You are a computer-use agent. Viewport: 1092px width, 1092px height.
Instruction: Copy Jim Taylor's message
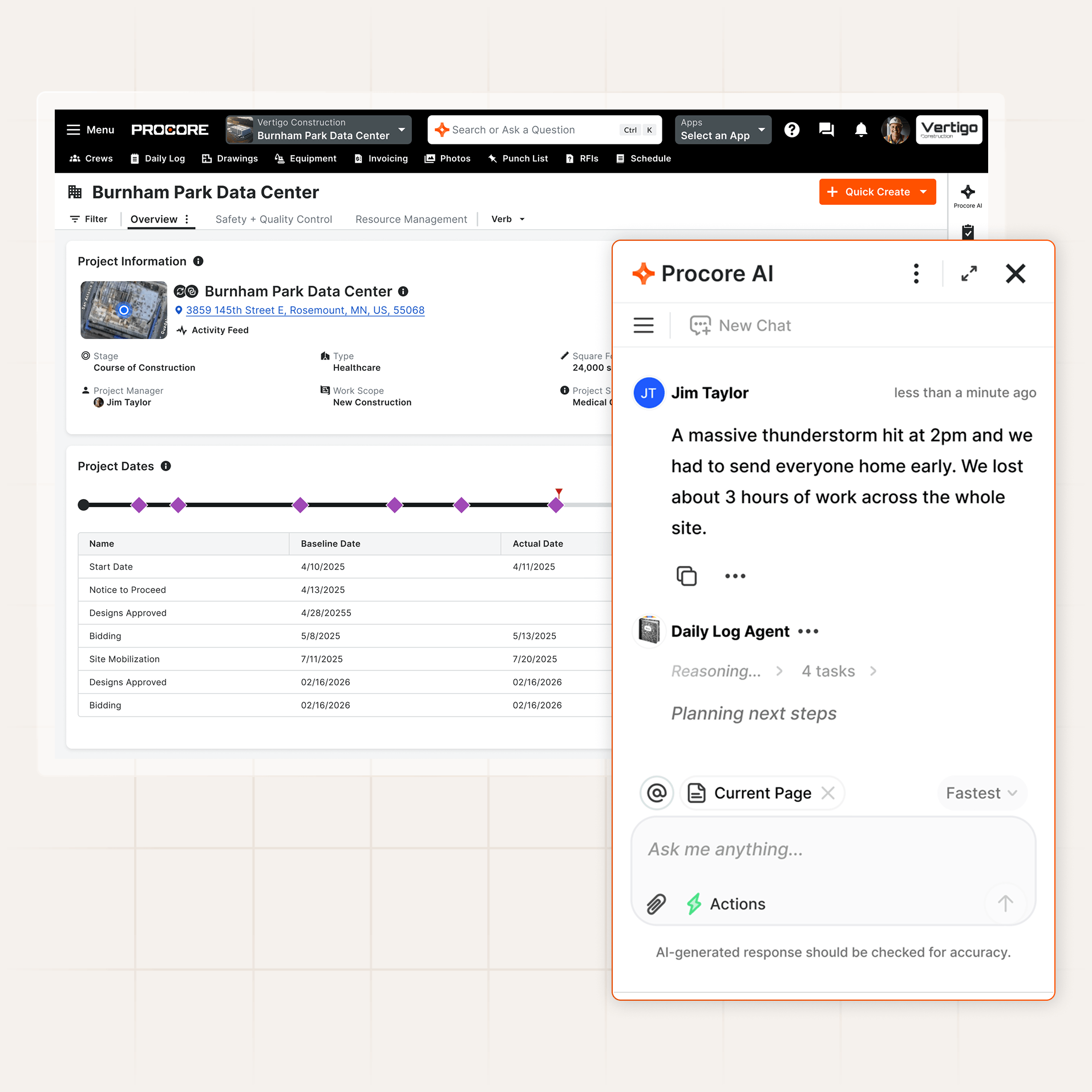(686, 576)
